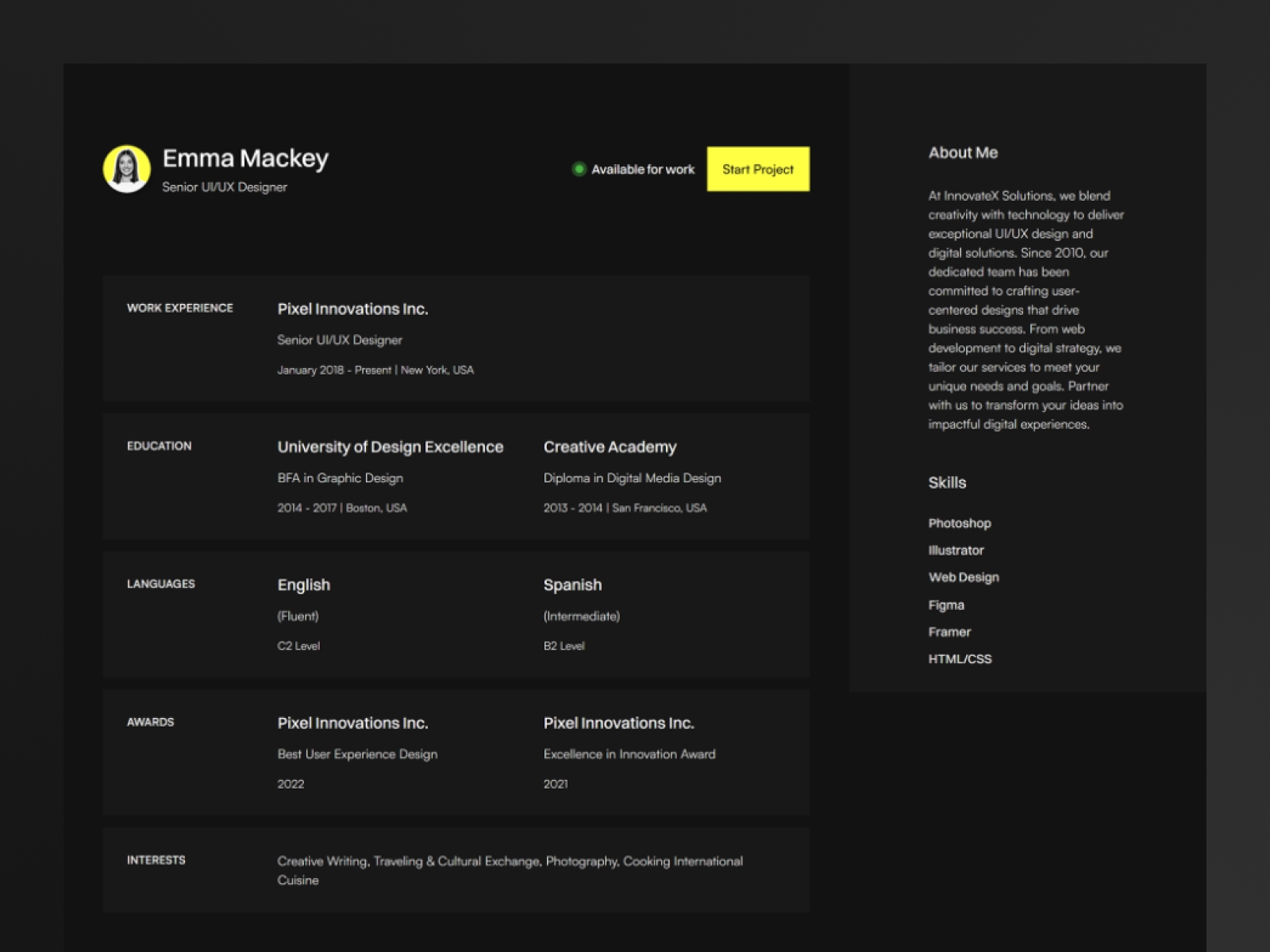The image size is (1270, 952).
Task: Select University of Design Excellence entry
Action: point(390,447)
